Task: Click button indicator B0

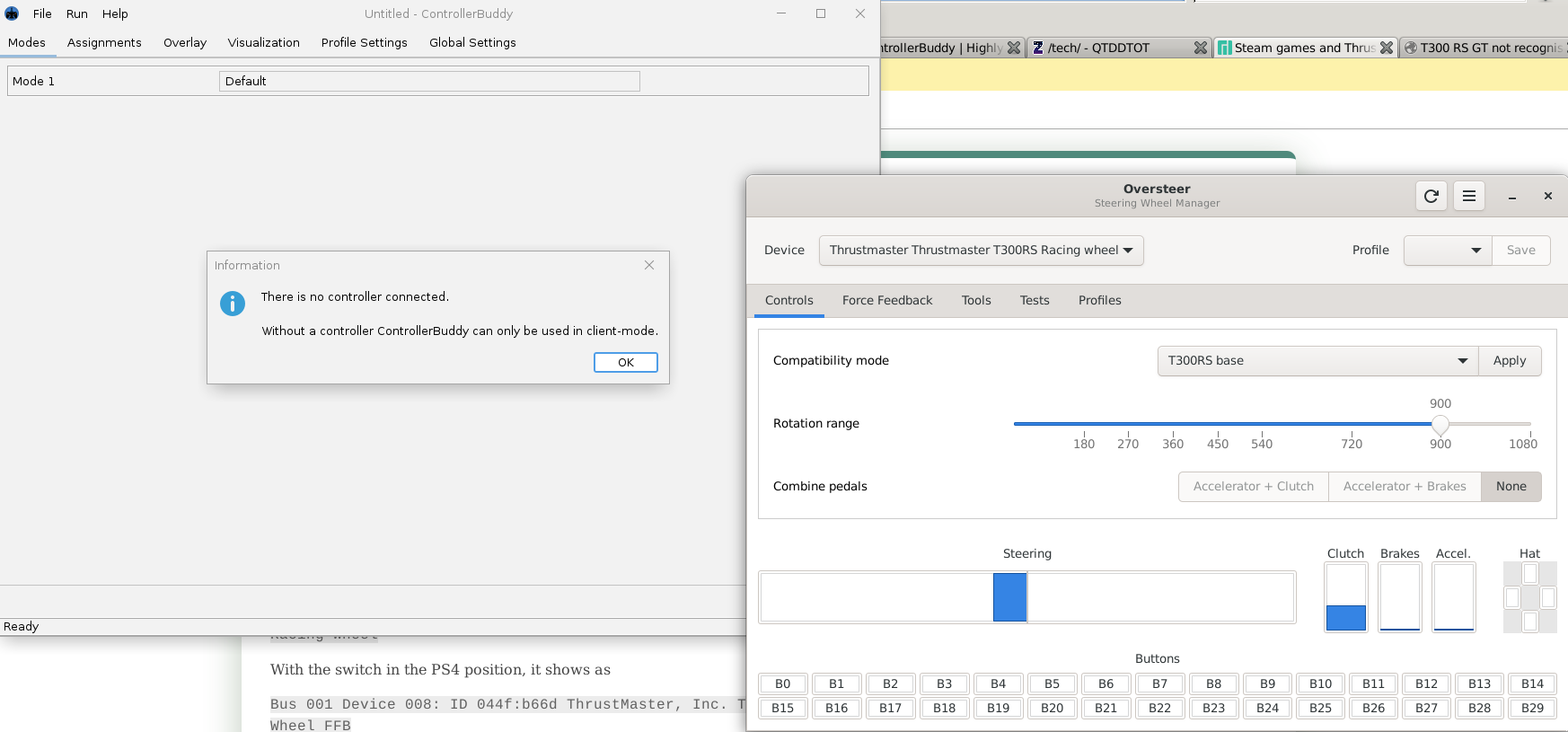Action: click(x=783, y=683)
